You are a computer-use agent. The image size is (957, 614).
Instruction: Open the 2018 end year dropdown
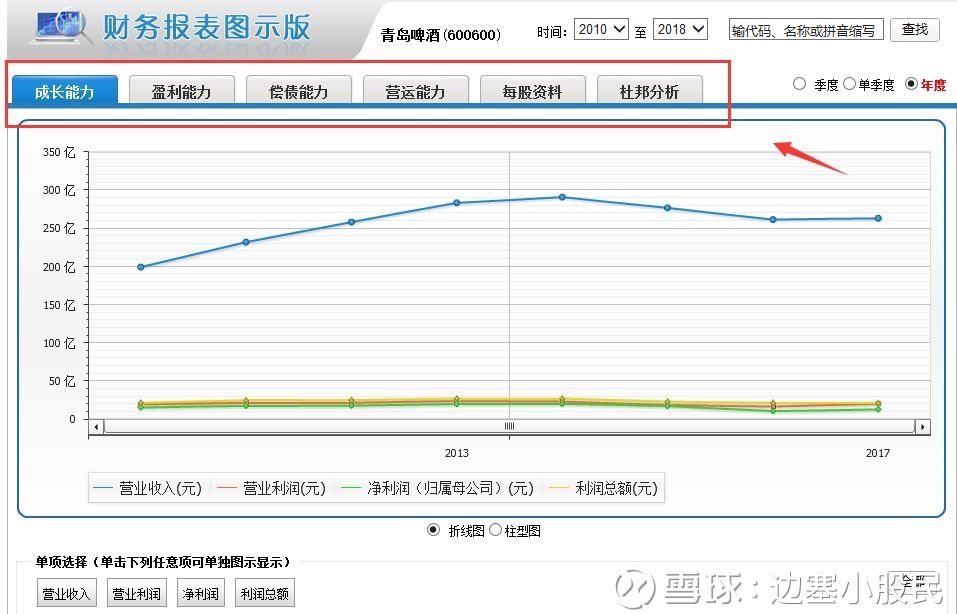coord(680,29)
